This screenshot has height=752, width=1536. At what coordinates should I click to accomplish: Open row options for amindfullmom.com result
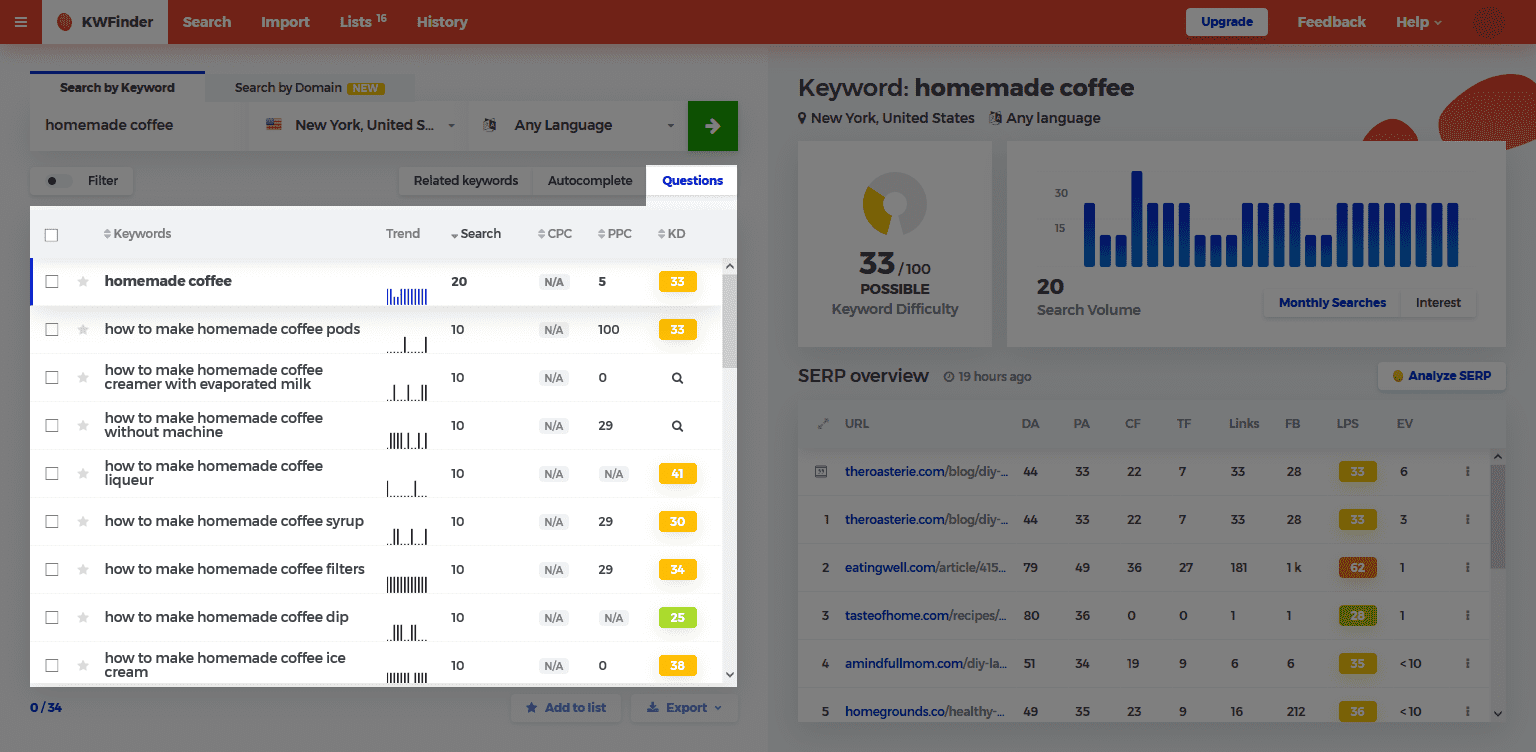click(x=1467, y=664)
